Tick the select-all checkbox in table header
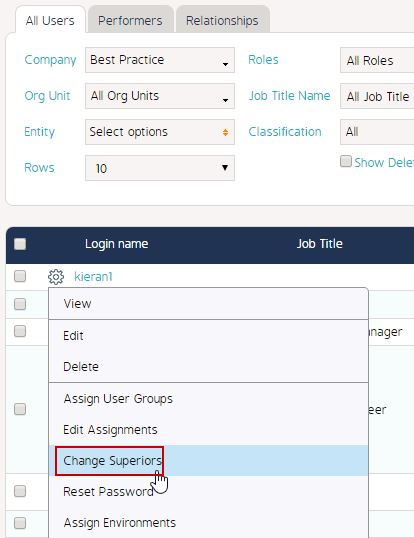414x538 pixels. click(x=20, y=244)
